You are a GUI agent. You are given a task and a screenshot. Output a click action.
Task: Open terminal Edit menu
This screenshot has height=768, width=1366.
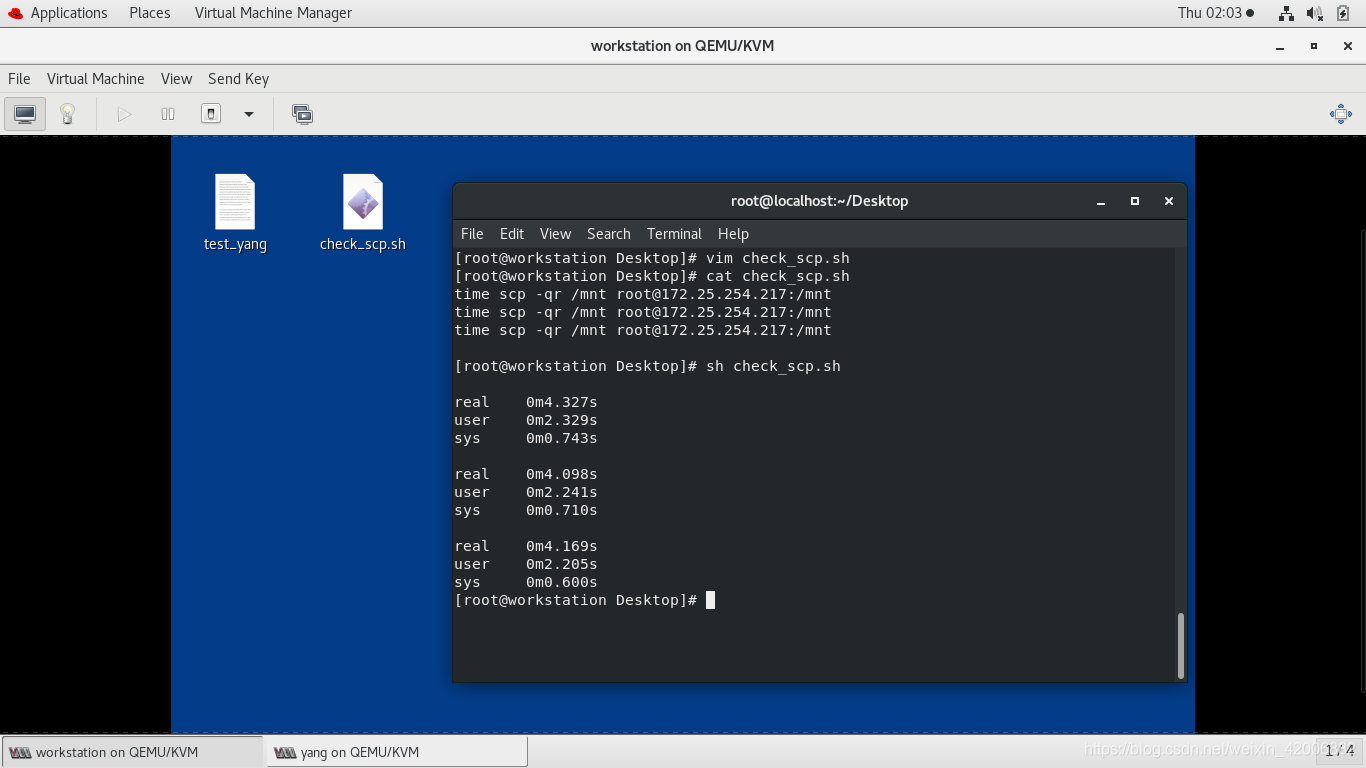pyautogui.click(x=512, y=234)
